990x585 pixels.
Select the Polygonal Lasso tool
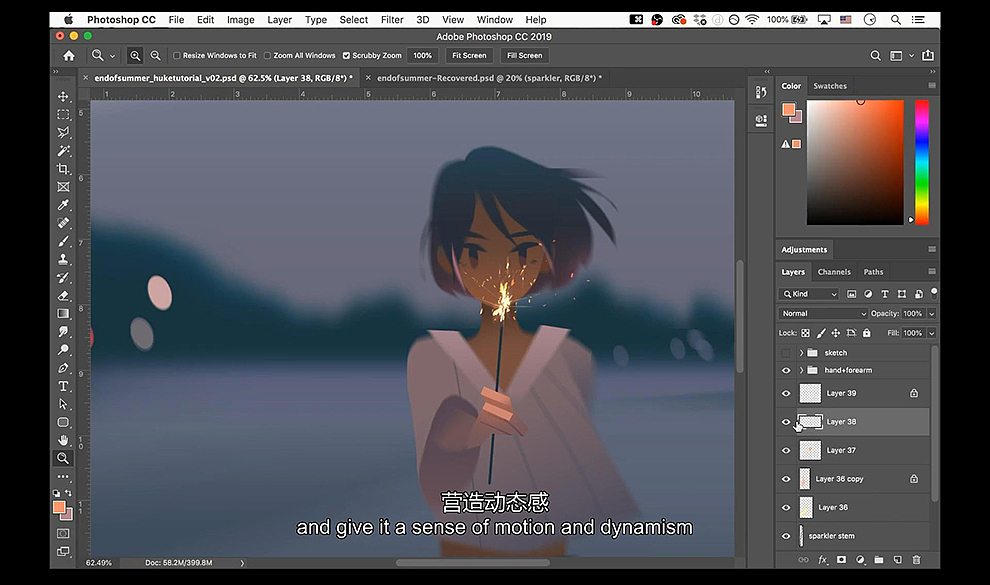63,133
